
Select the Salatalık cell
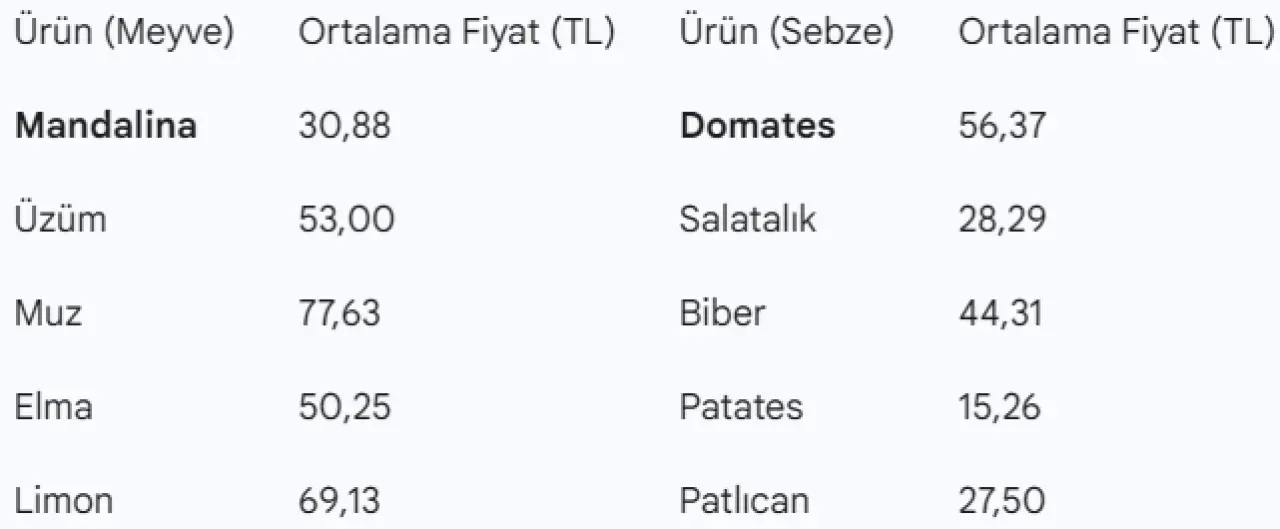coord(747,219)
